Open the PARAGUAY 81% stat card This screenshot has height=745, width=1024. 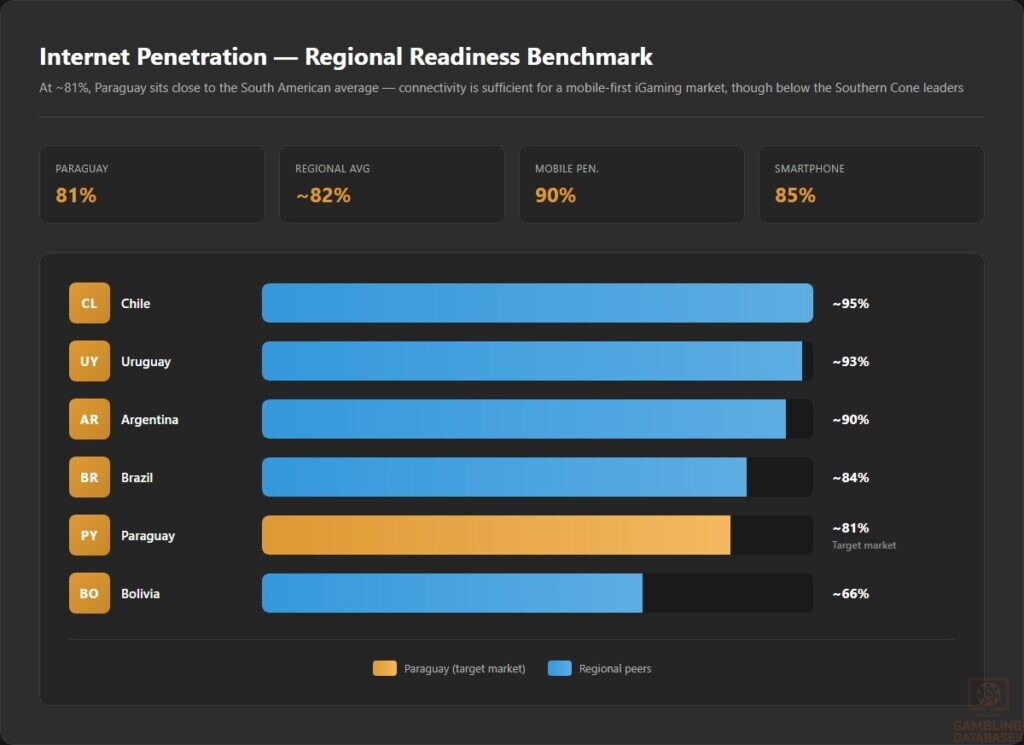(x=152, y=184)
